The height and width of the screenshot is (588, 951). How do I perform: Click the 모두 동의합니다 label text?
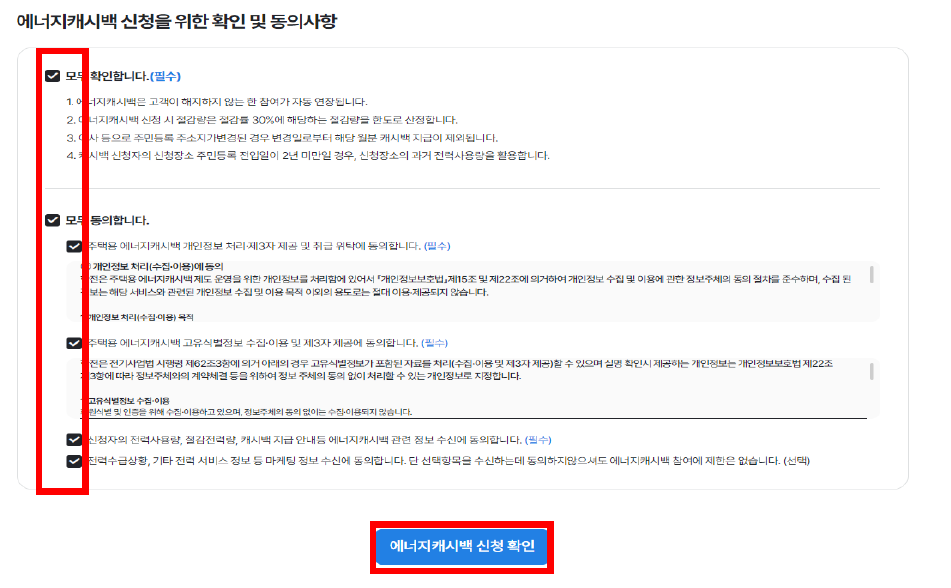point(107,220)
